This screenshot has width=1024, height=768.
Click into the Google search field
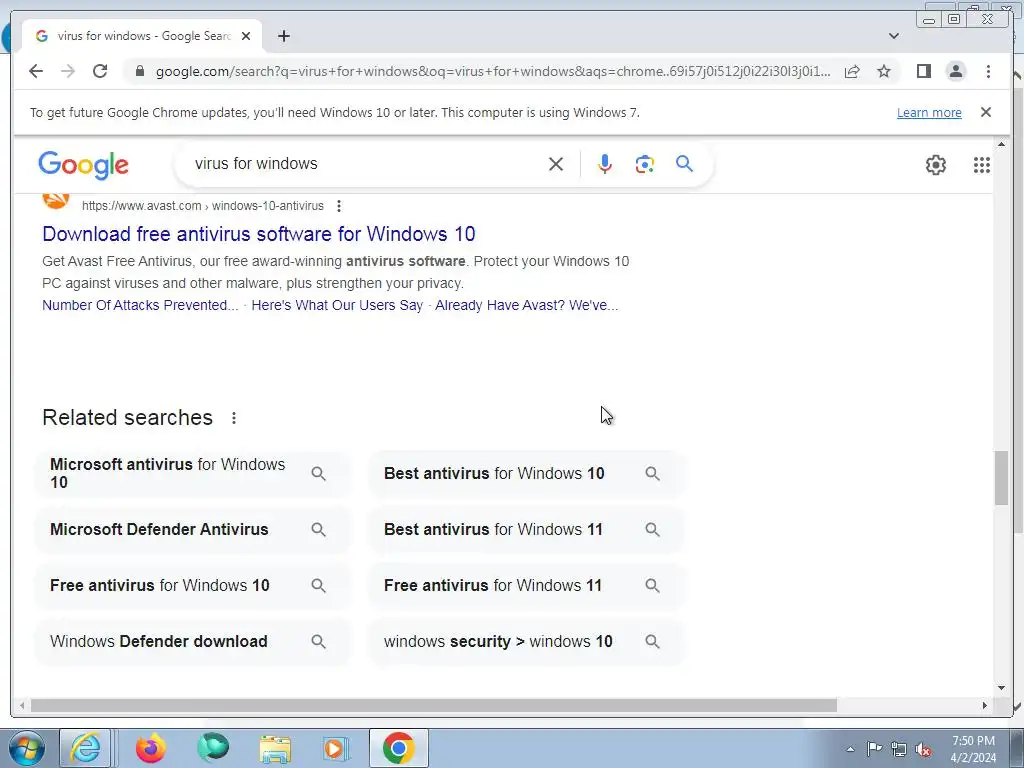coord(366,164)
